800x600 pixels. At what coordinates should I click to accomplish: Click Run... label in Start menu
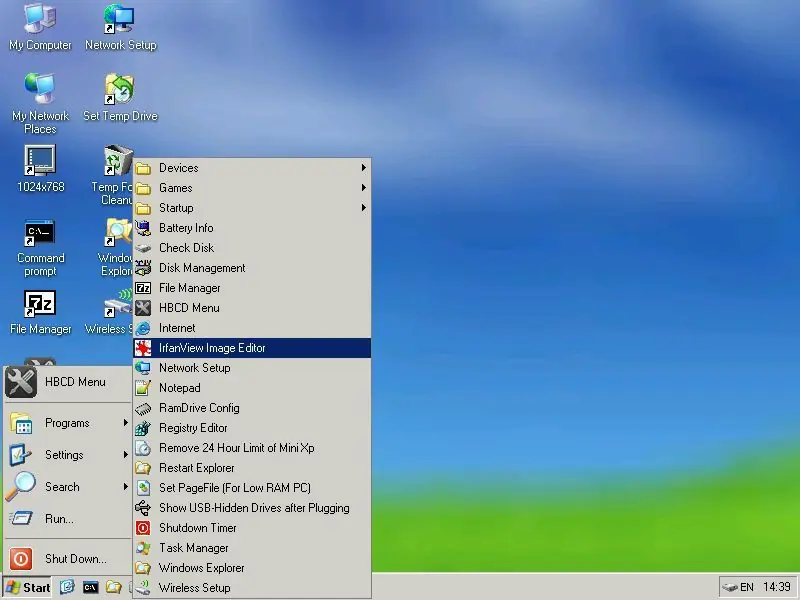(x=59, y=519)
